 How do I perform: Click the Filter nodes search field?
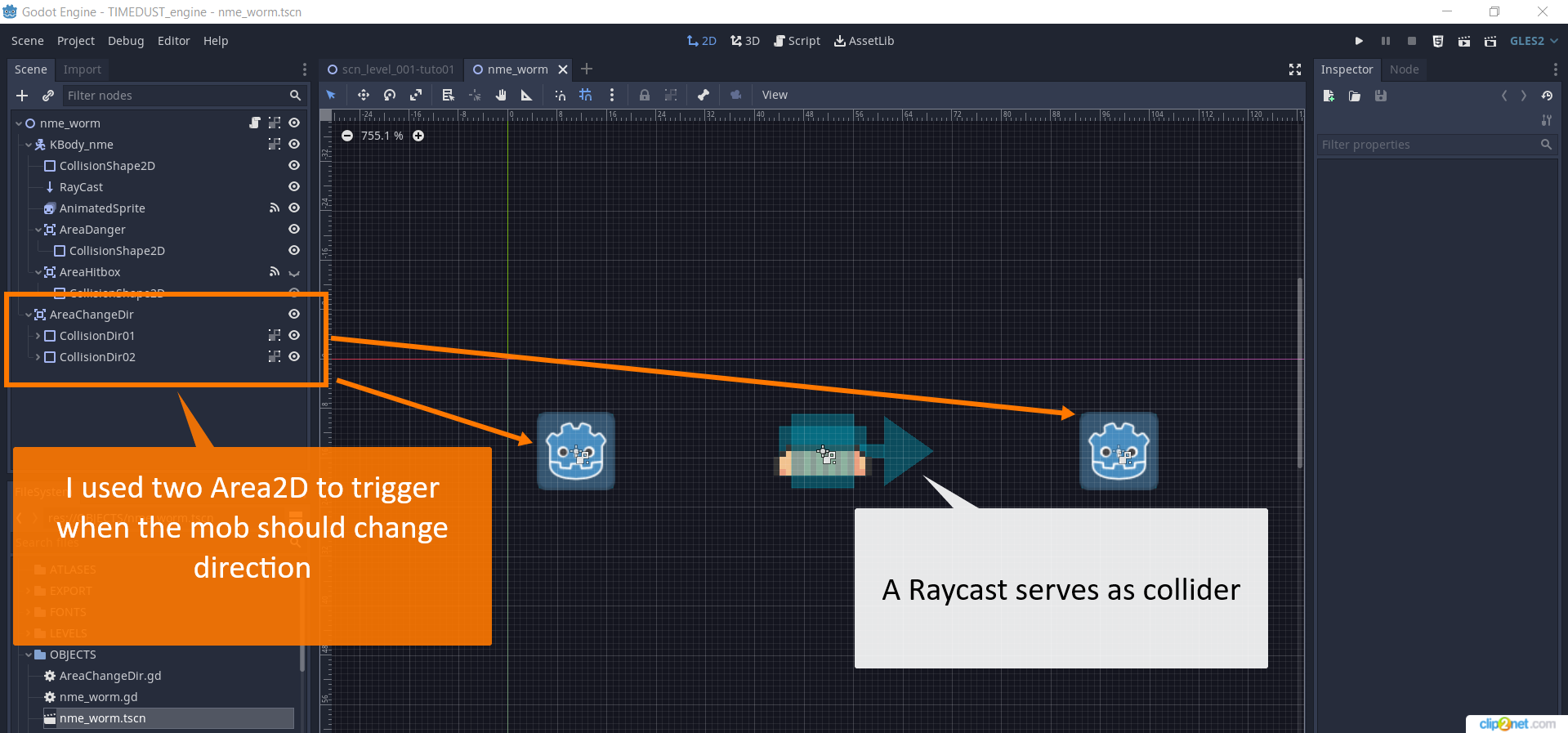pyautogui.click(x=183, y=96)
